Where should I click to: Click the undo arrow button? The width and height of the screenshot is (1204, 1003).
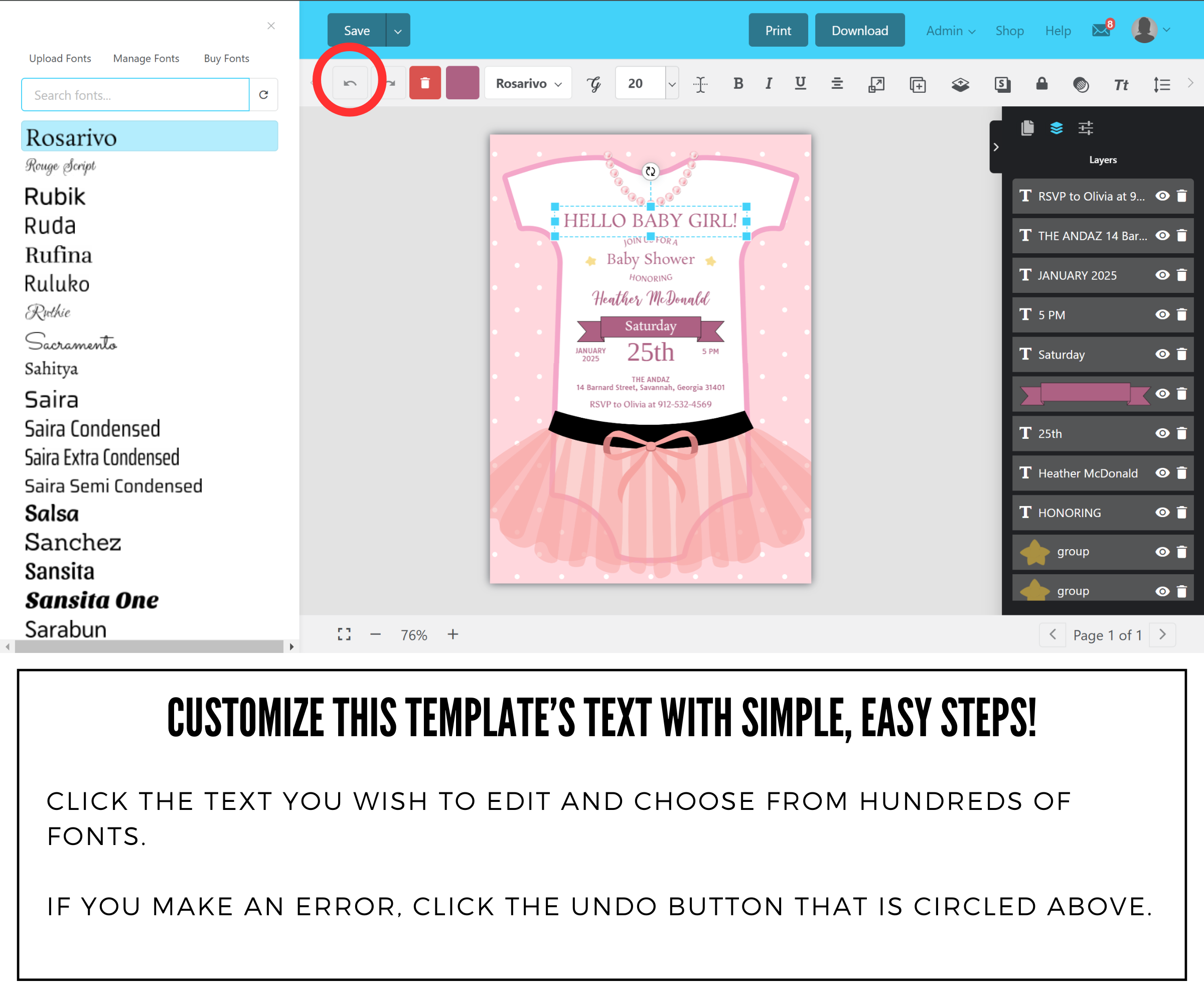tap(350, 84)
